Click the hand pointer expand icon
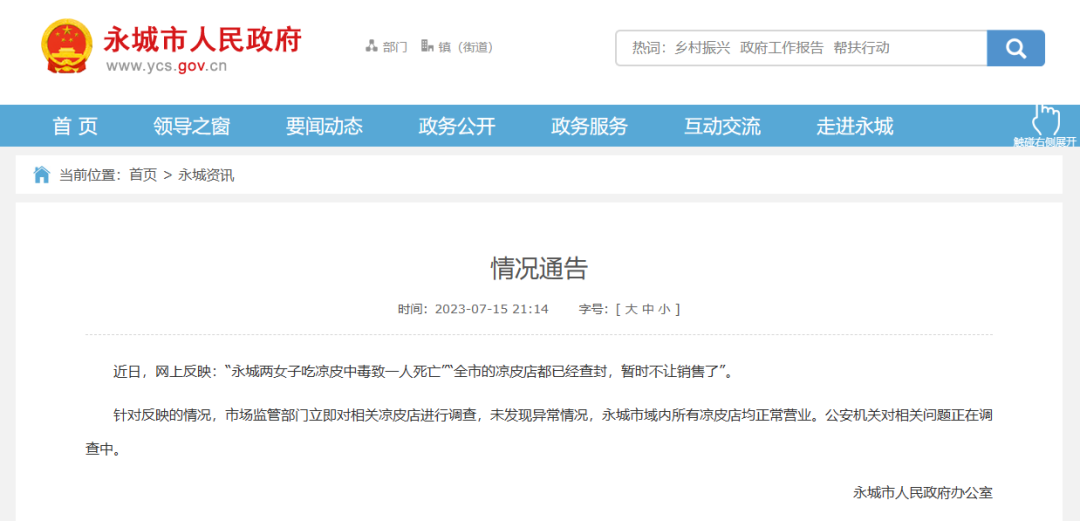1080x521 pixels. pos(1045,119)
